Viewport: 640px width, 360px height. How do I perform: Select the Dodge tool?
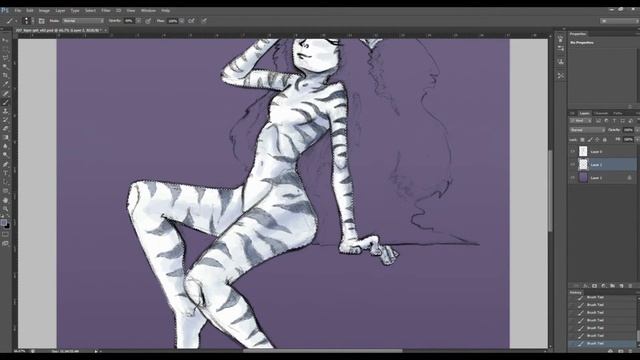click(5, 155)
